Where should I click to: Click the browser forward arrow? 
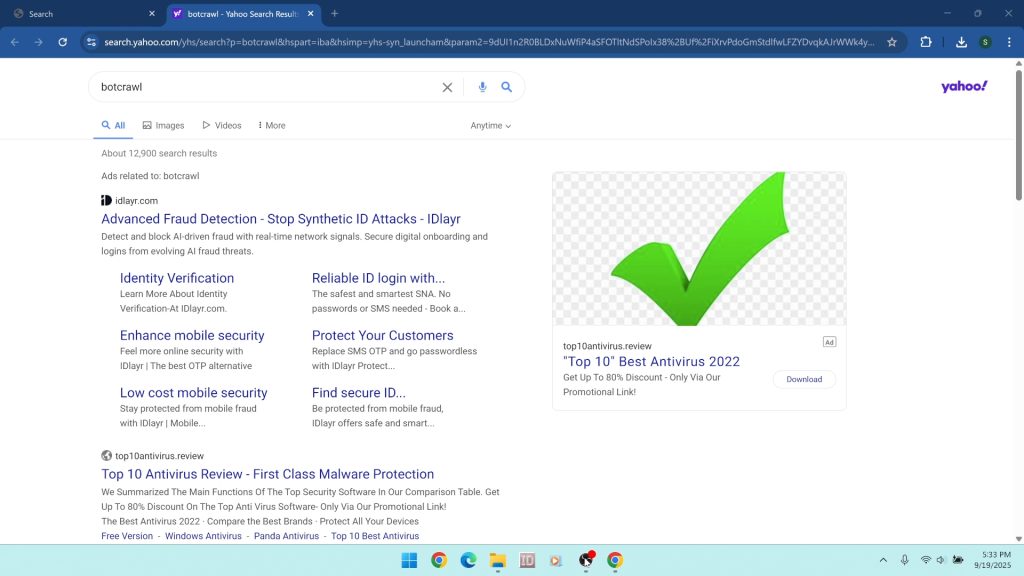point(39,42)
